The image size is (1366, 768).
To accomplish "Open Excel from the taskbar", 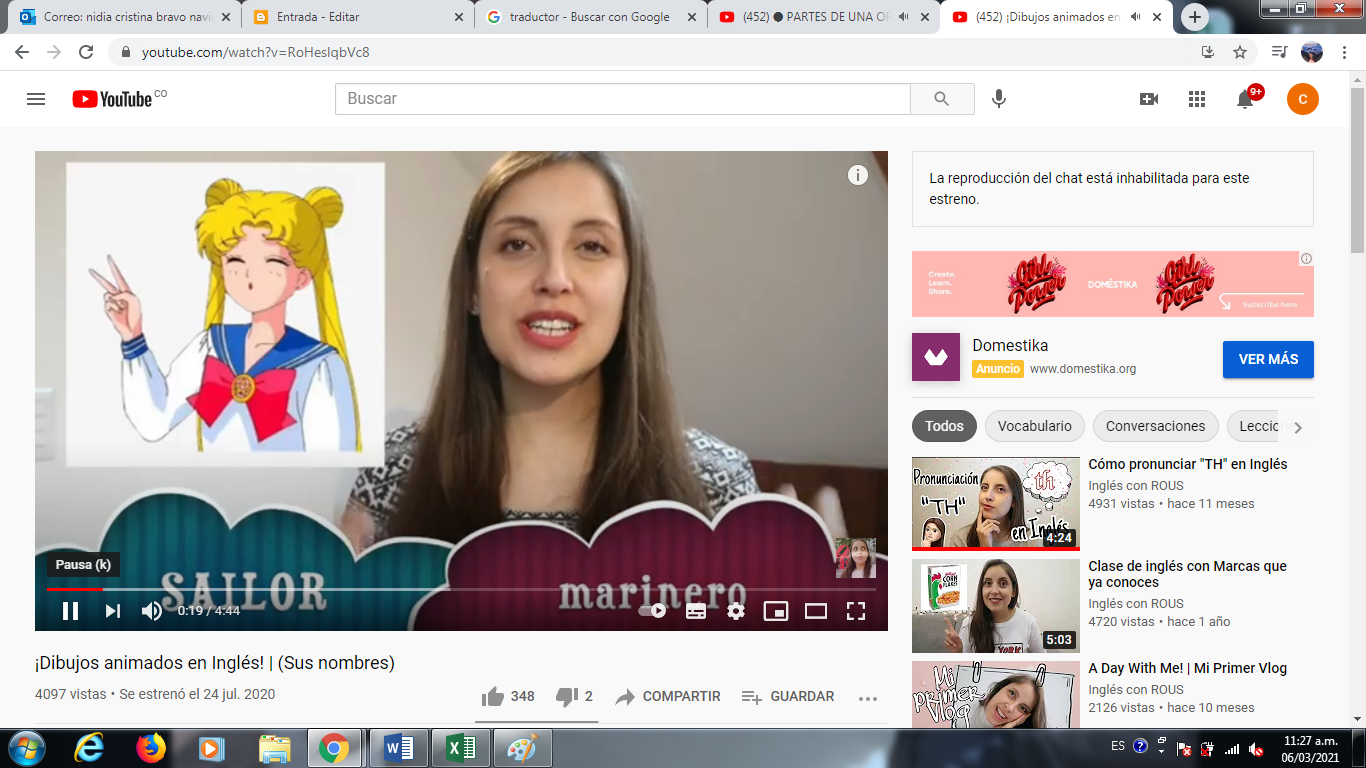I will click(461, 748).
